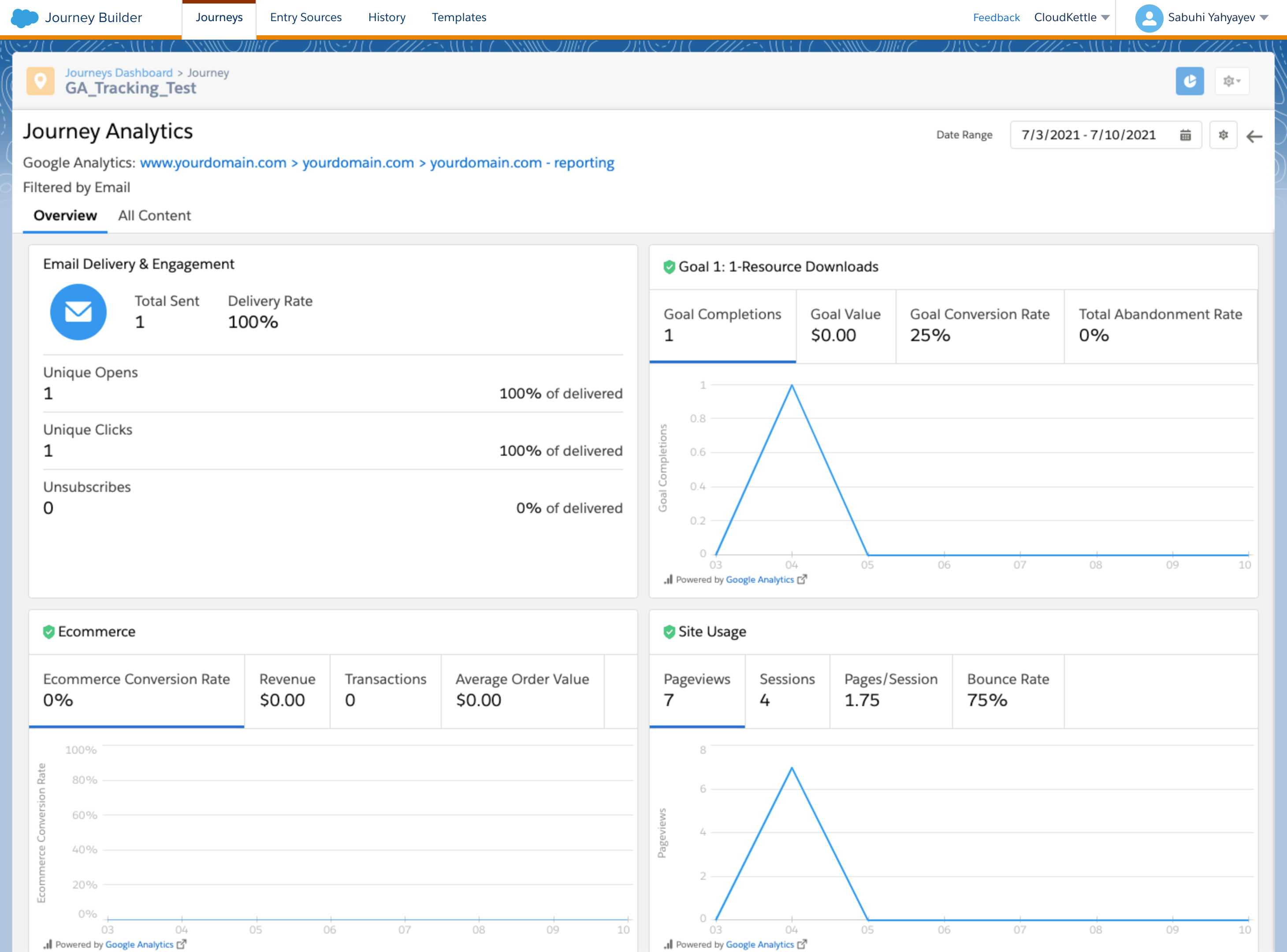Select the Bounce Rate metric tab

[x=1008, y=690]
